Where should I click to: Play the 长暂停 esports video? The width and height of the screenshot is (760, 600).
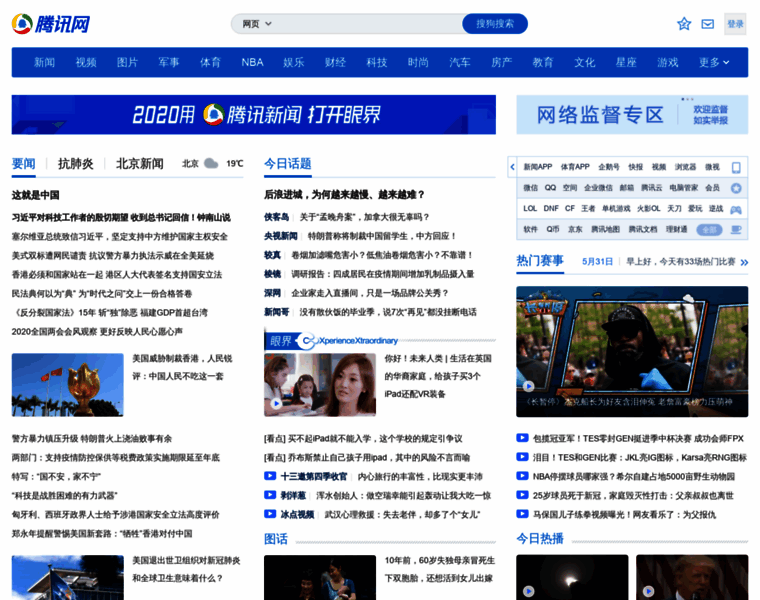(x=528, y=386)
